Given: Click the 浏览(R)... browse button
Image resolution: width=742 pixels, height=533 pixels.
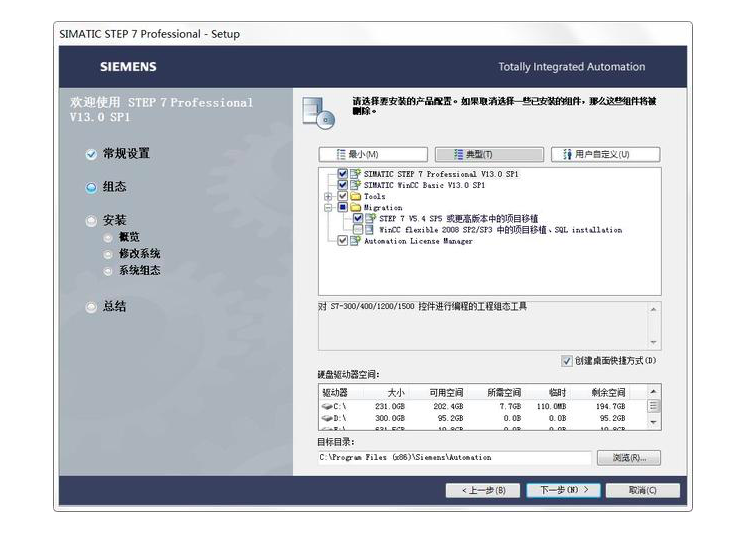Looking at the screenshot, I should [x=628, y=458].
